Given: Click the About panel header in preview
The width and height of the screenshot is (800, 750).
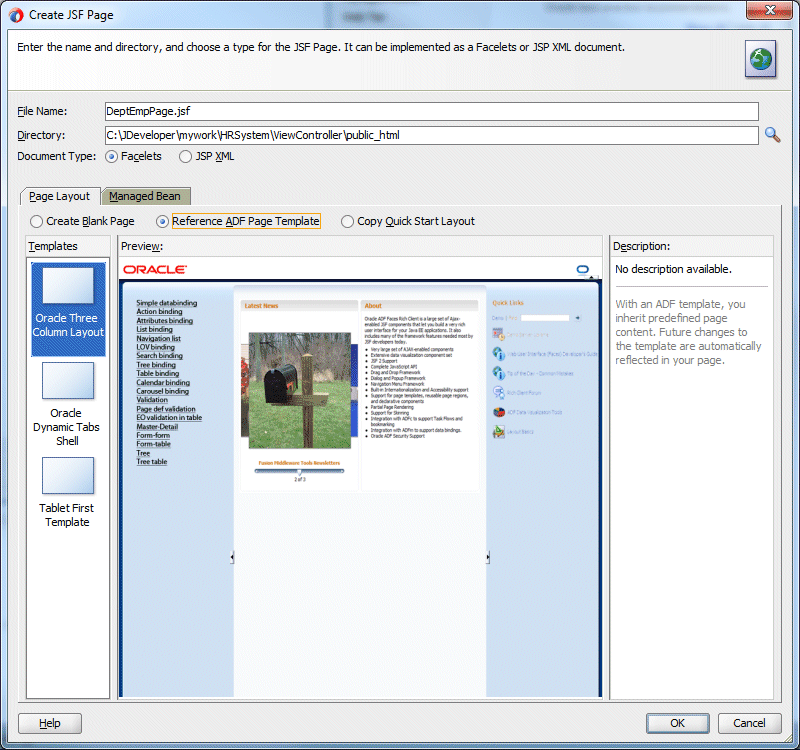Looking at the screenshot, I should pos(420,306).
